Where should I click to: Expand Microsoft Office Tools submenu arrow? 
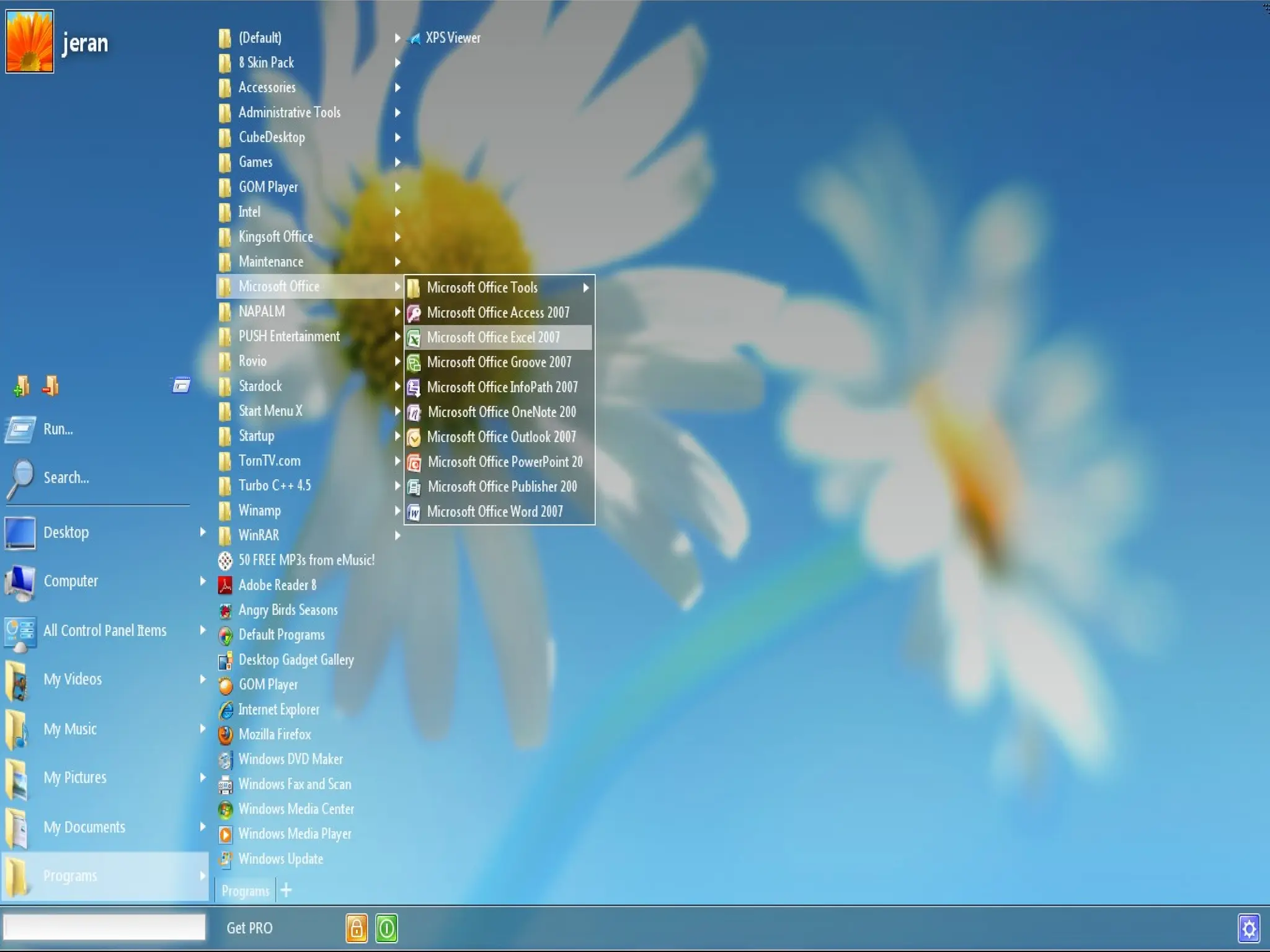585,288
